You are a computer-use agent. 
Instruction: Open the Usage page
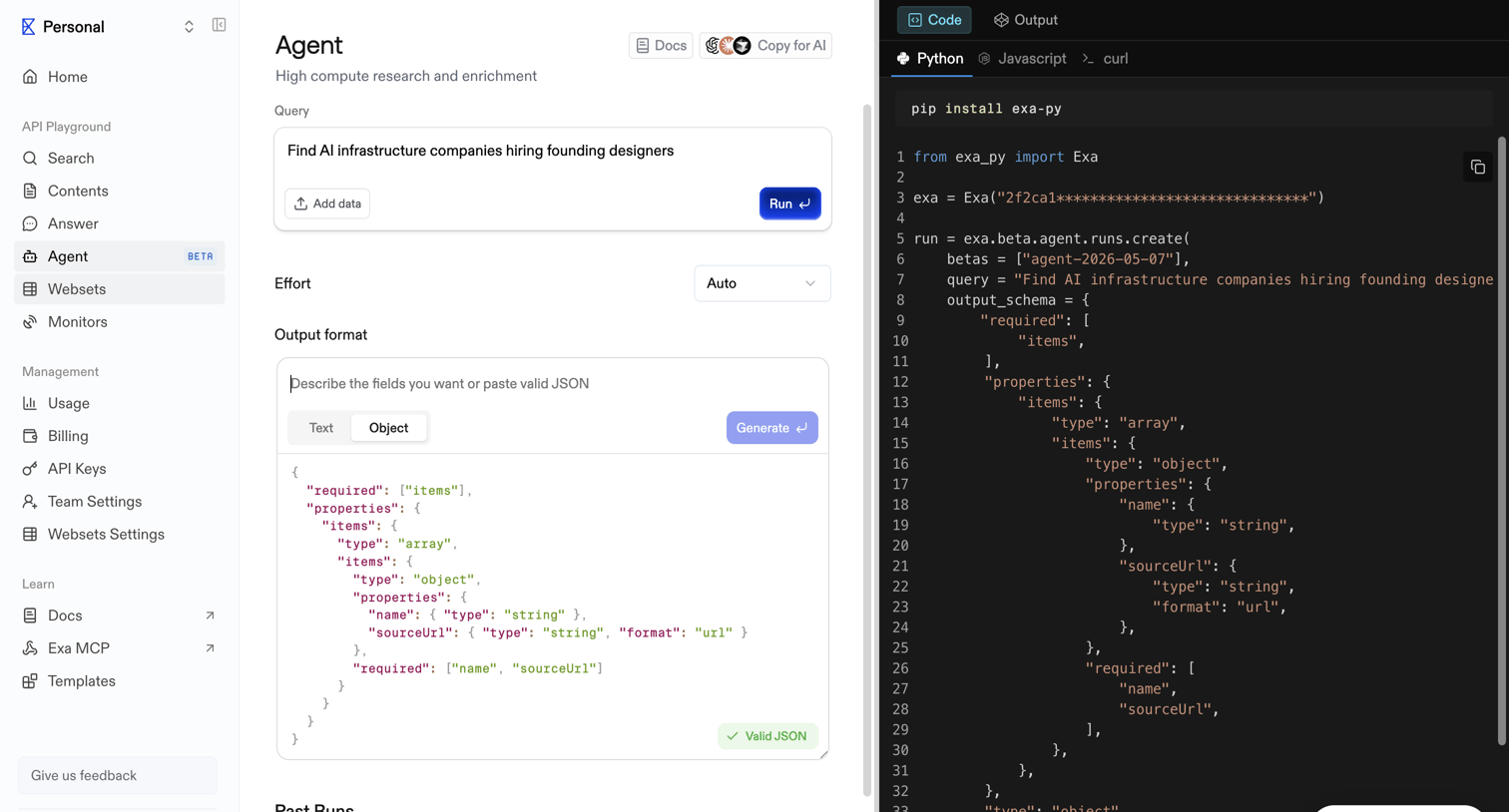pos(120,404)
